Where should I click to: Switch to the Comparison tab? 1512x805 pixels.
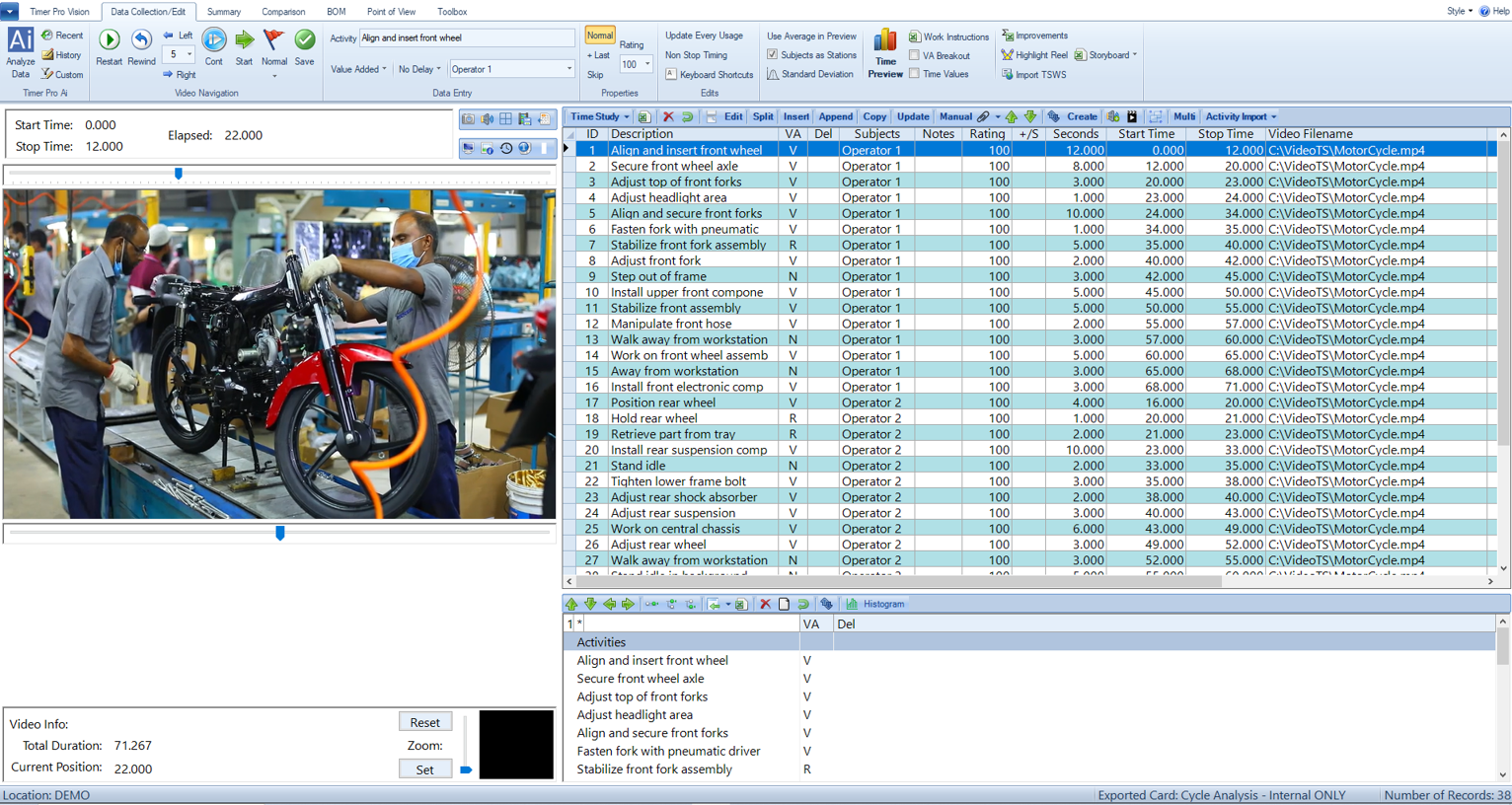(x=283, y=12)
